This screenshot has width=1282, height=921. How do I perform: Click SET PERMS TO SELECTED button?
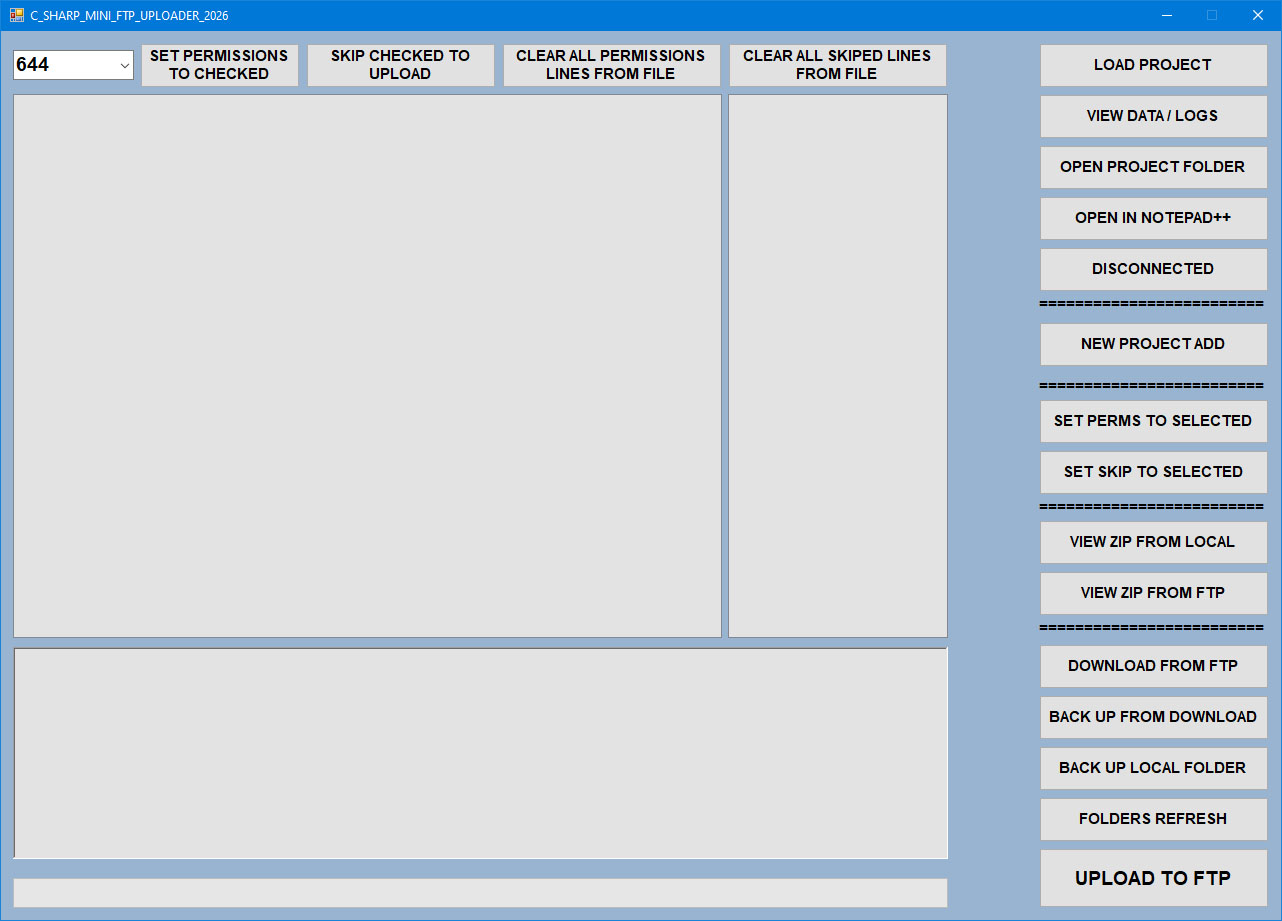point(1153,421)
